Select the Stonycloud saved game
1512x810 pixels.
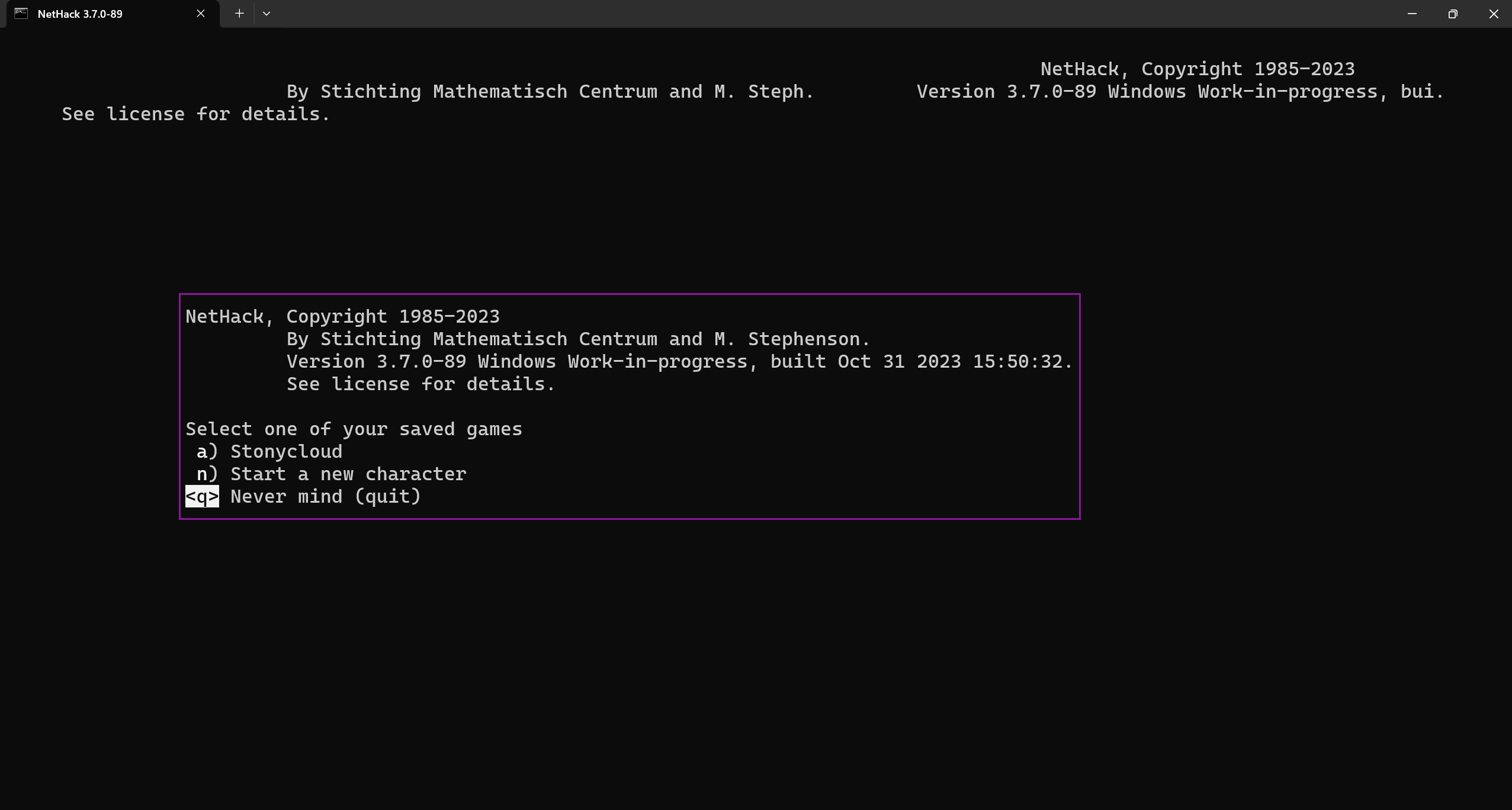[x=269, y=452]
